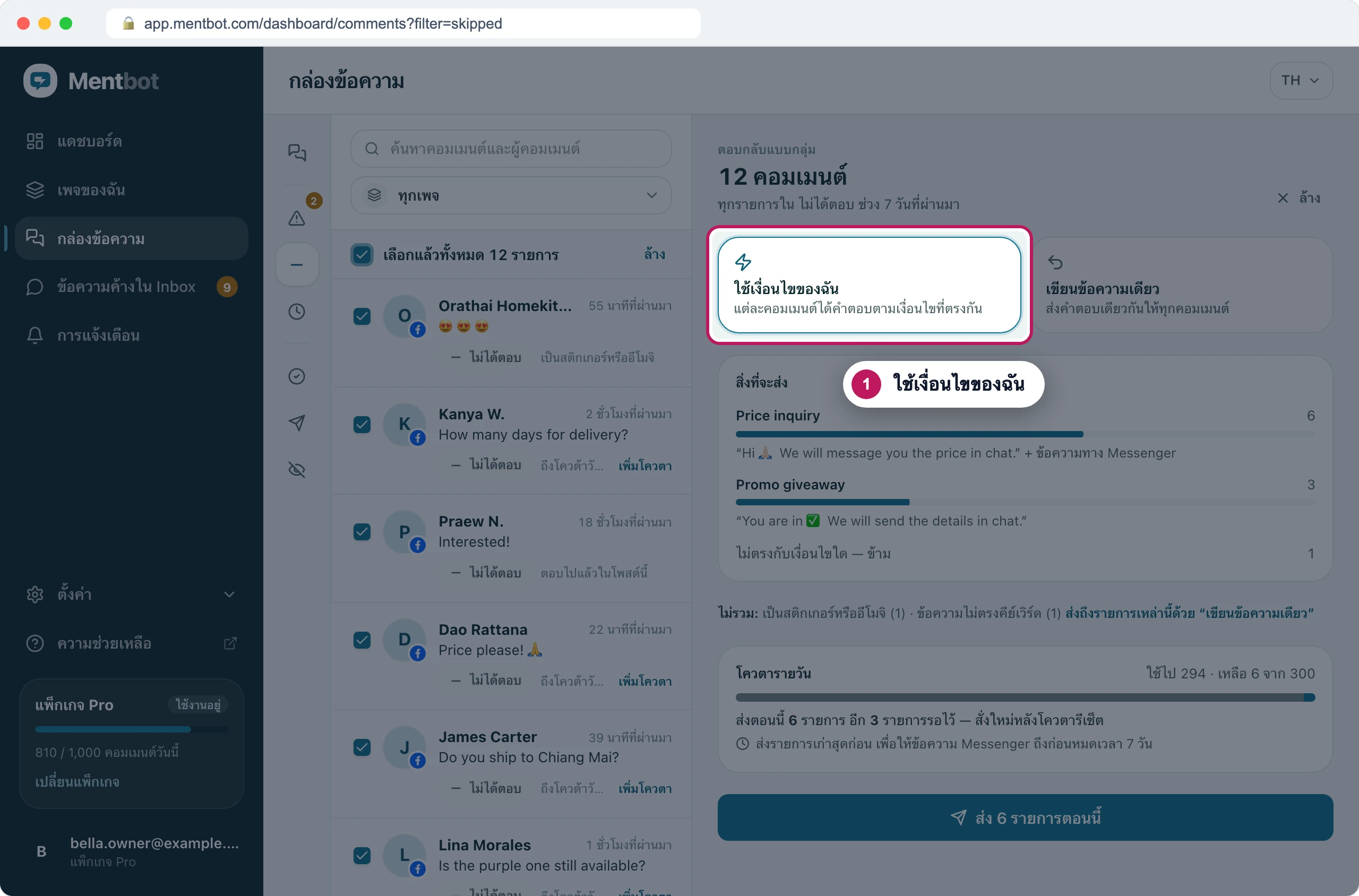Open the แดชบอร์ด sidebar item
The height and width of the screenshot is (896, 1359).
pos(132,141)
